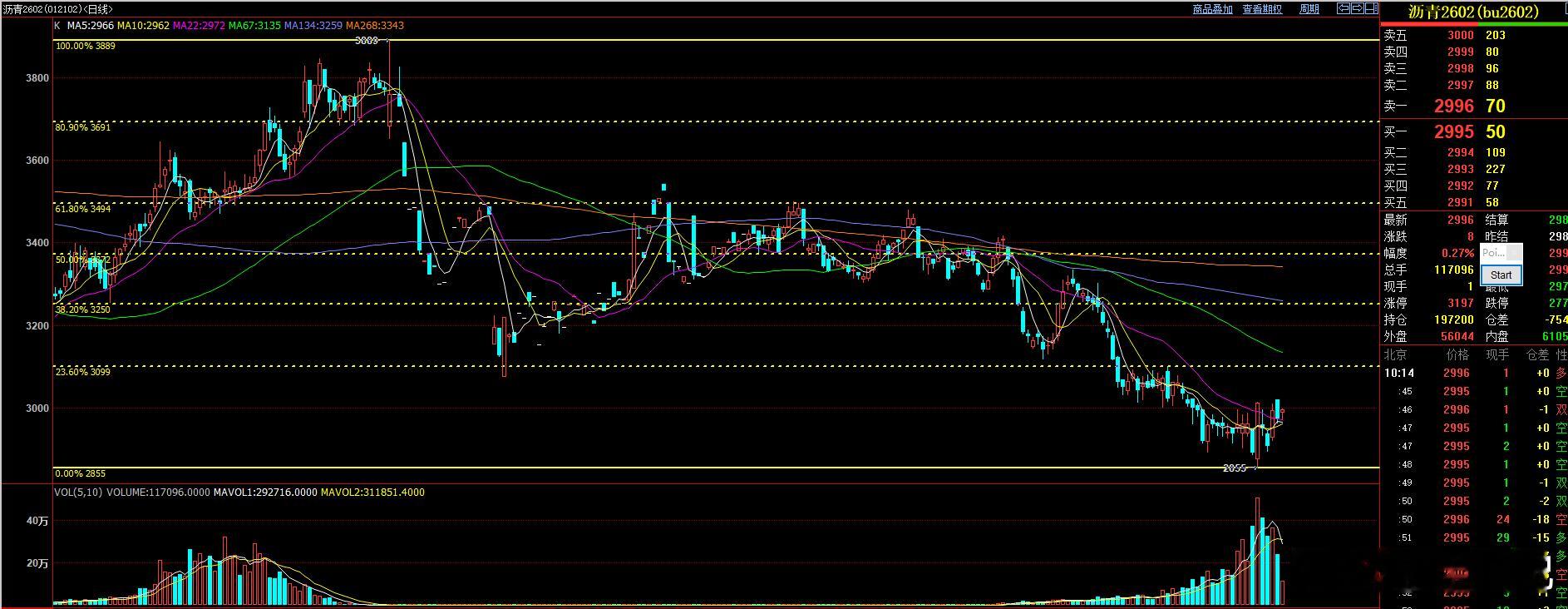Click the right-arrow next contract icon
Screen dimensions: 1568x609
point(1357,8)
